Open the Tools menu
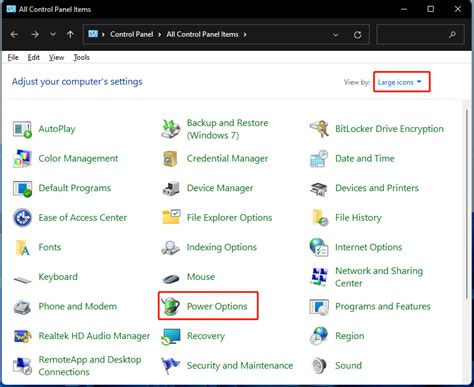This screenshot has width=474, height=387. tap(82, 57)
